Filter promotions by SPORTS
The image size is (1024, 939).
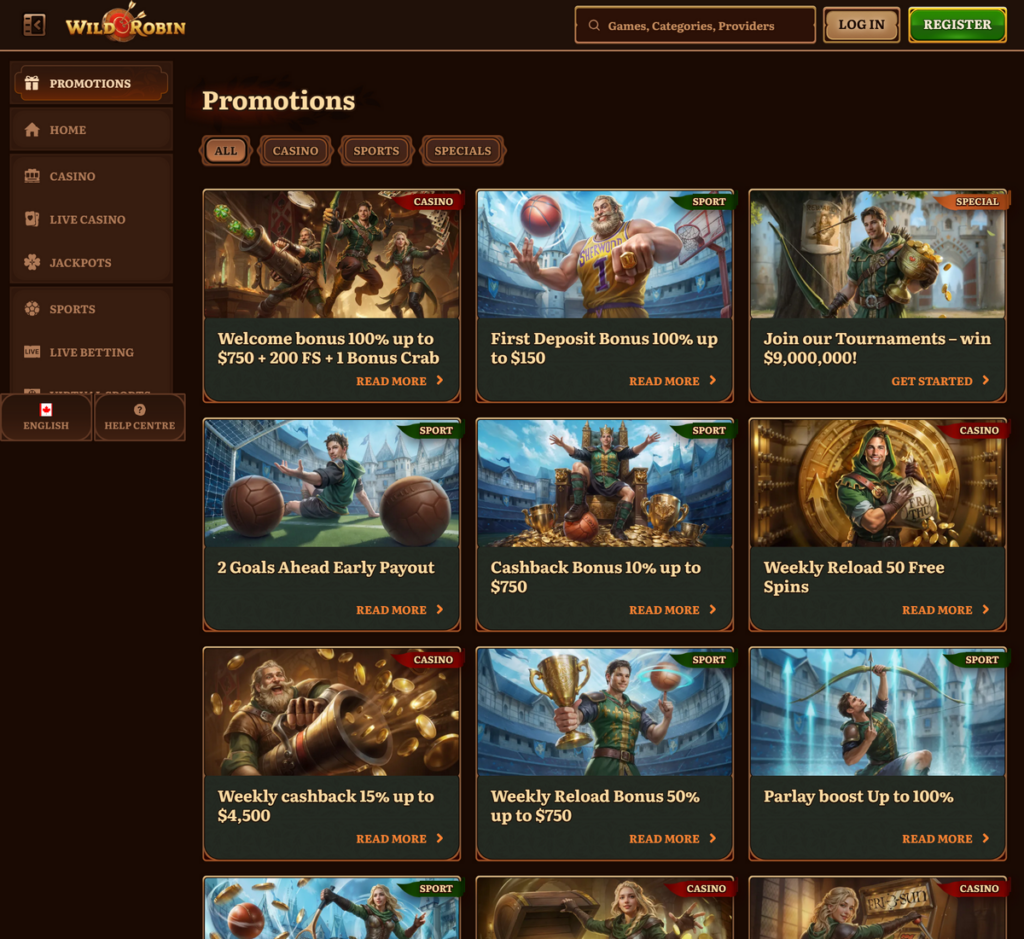376,150
